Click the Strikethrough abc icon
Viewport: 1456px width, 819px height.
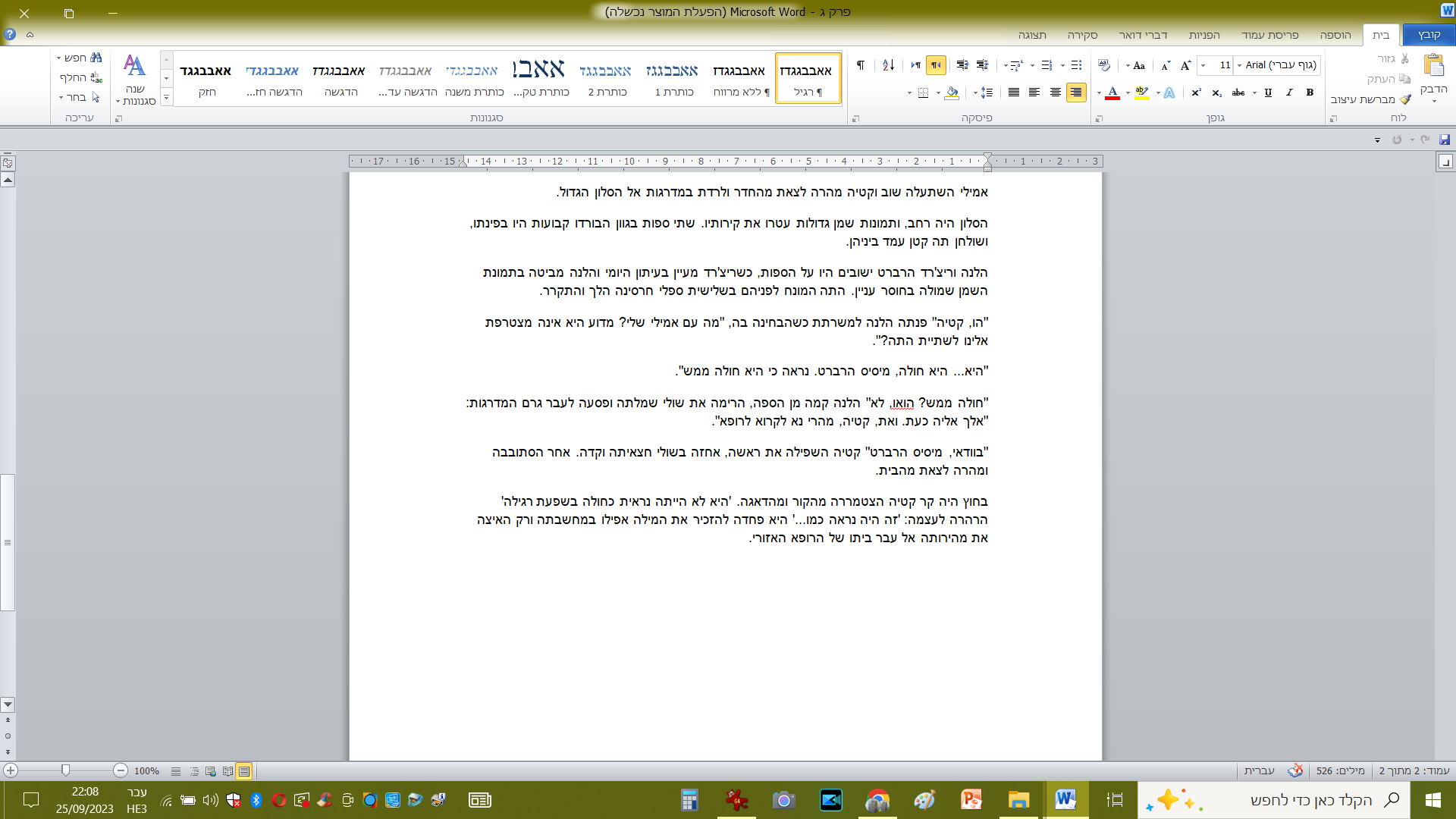tap(1238, 93)
